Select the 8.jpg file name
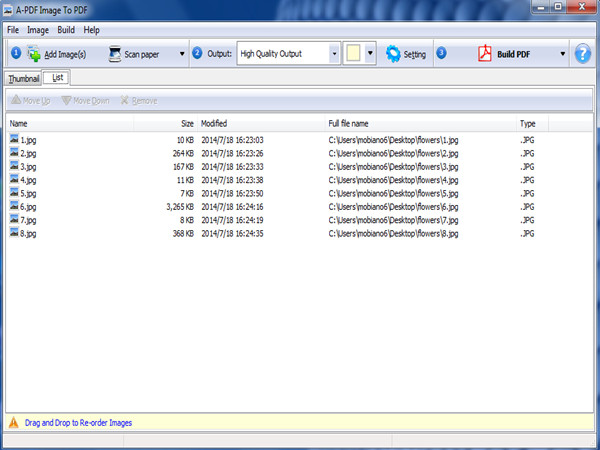This screenshot has height=450, width=600. (x=28, y=234)
